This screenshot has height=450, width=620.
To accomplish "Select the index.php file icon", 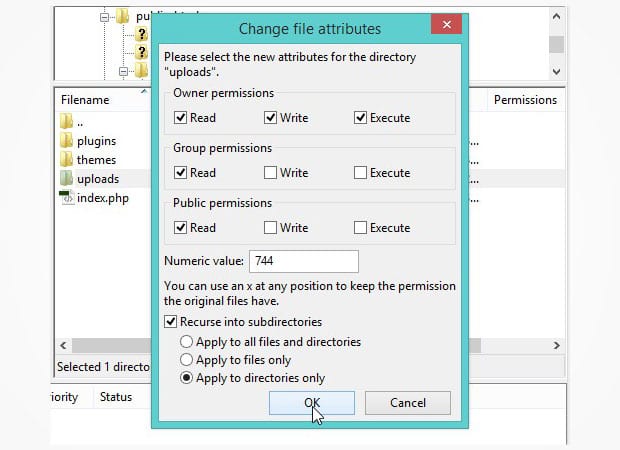I will click(x=66, y=197).
